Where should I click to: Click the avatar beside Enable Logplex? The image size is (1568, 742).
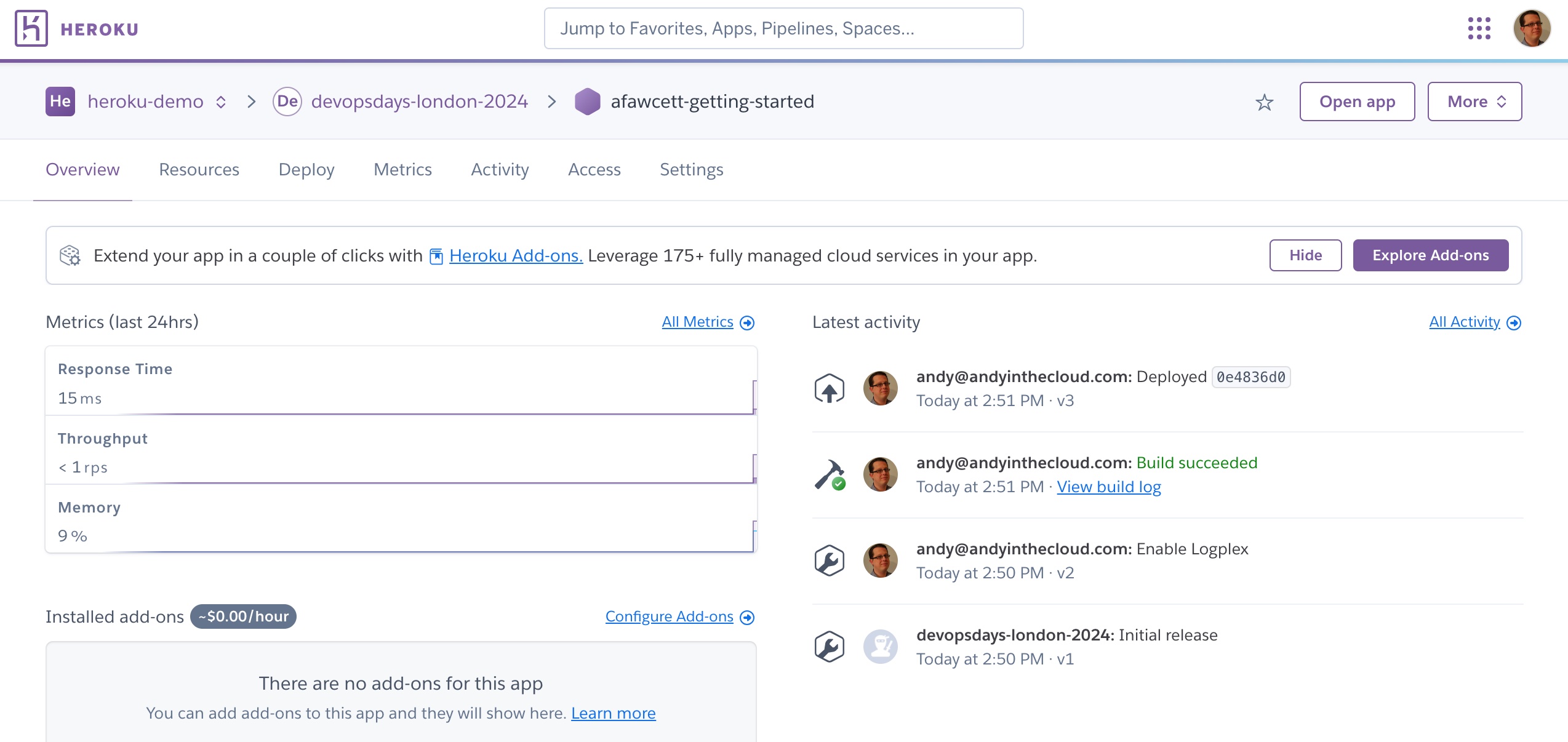click(x=881, y=560)
